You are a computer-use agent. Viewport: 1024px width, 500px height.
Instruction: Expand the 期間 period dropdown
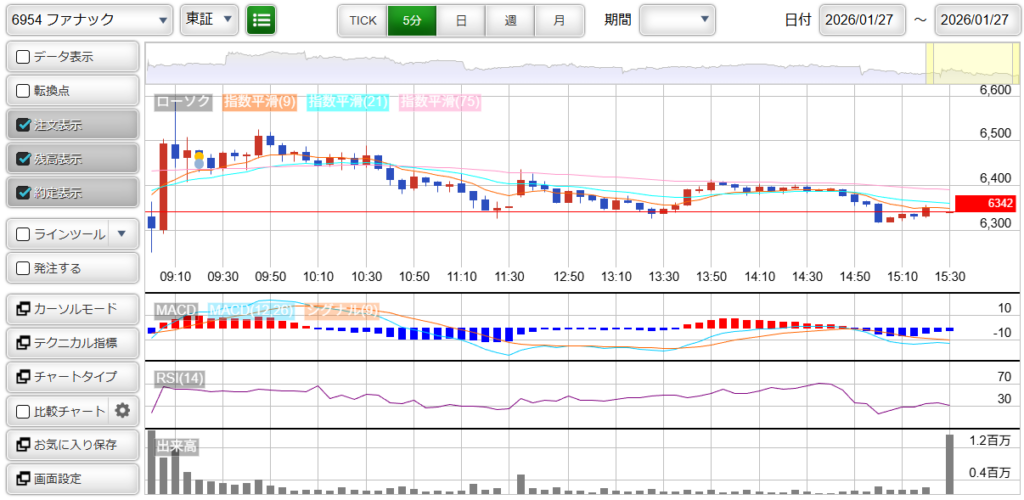[677, 19]
